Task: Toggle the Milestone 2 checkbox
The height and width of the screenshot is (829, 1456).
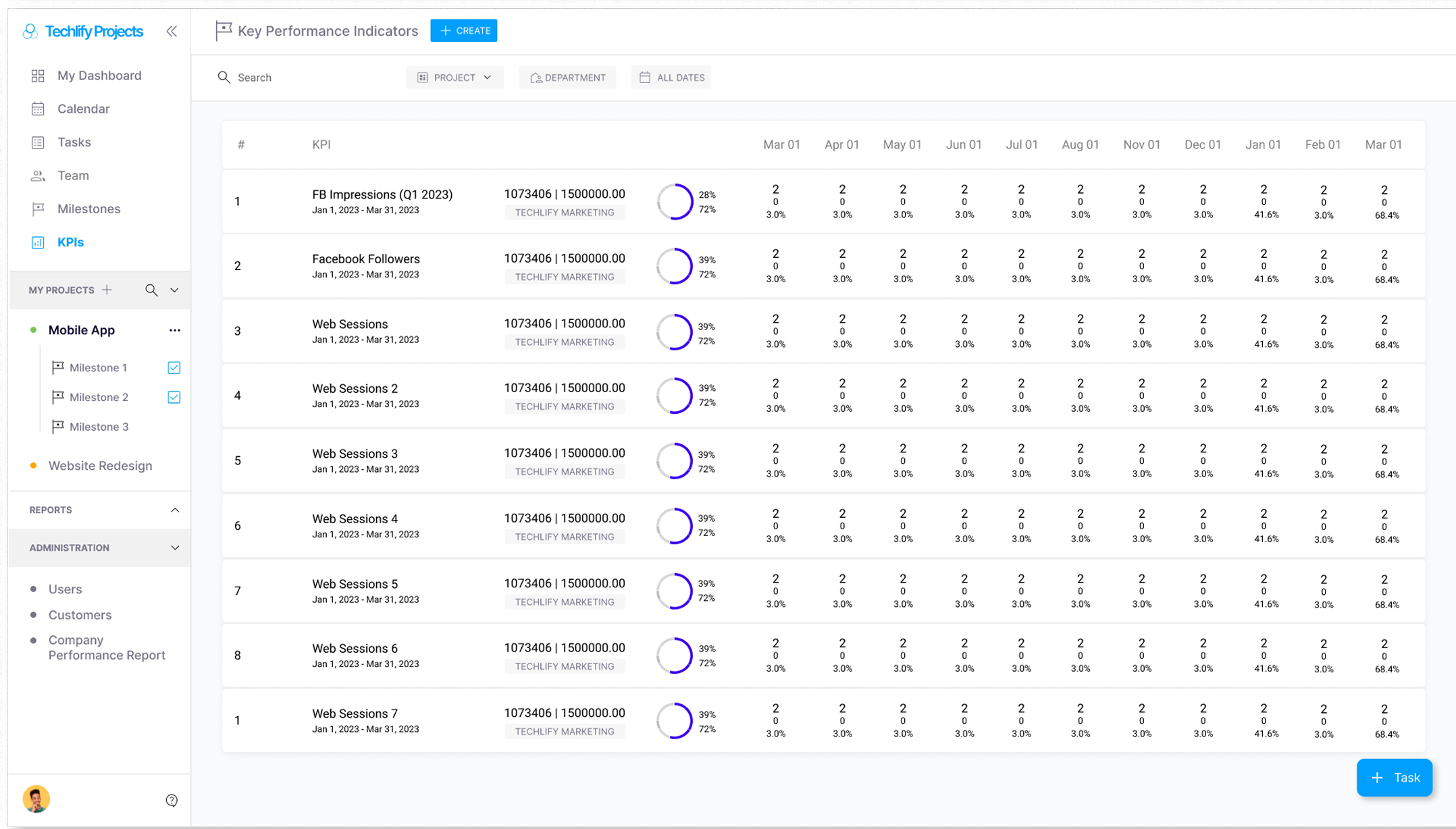Action: (x=174, y=397)
